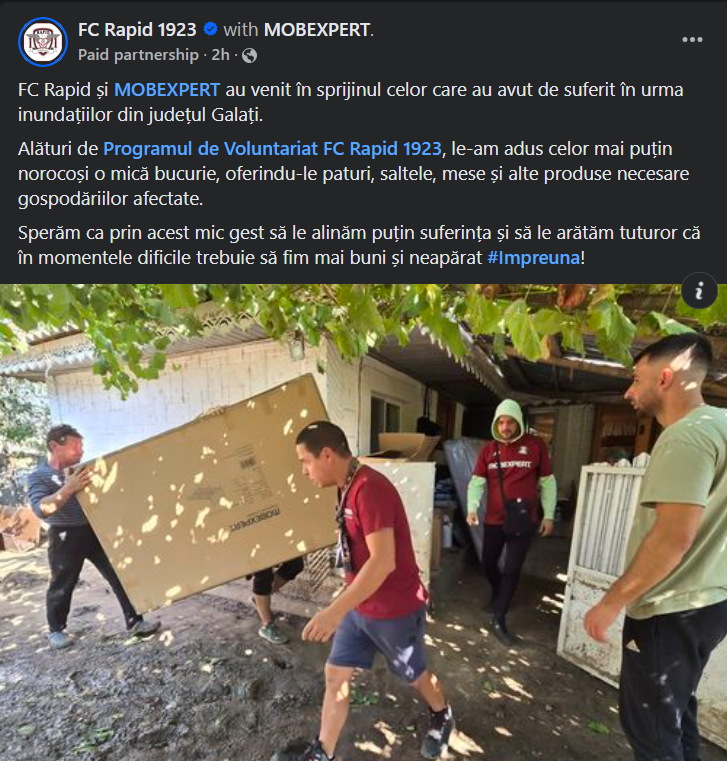Click the large cardboard box in the photo
The image size is (727, 761).
(x=207, y=494)
